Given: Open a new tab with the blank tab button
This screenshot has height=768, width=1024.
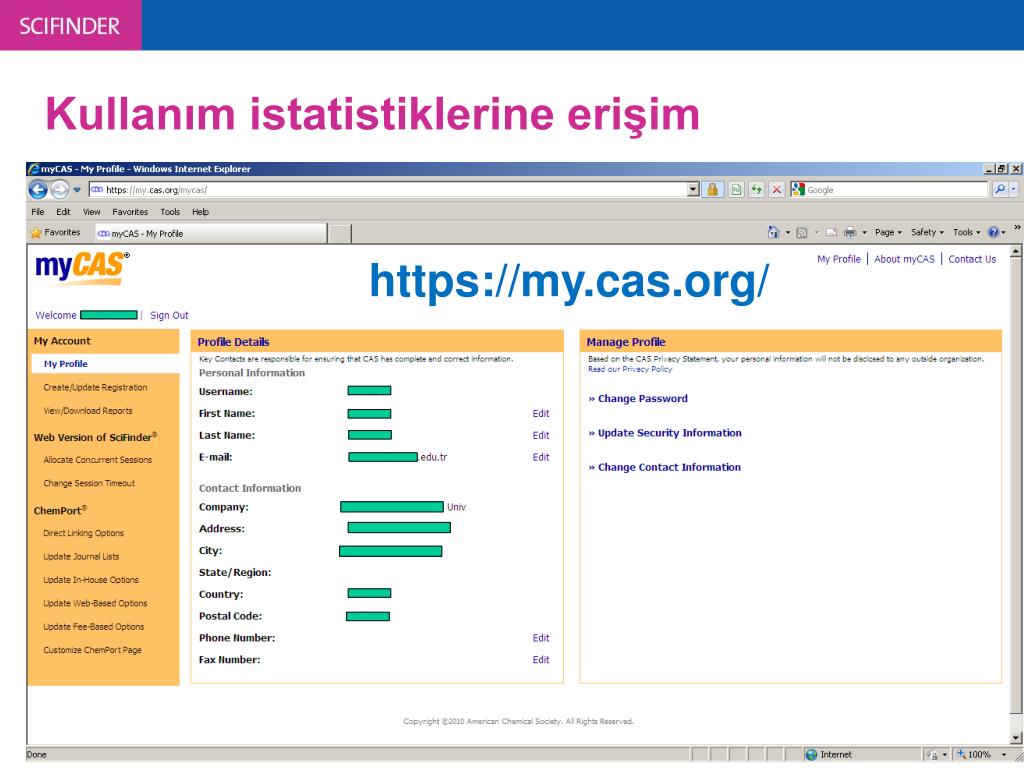Looking at the screenshot, I should point(340,234).
